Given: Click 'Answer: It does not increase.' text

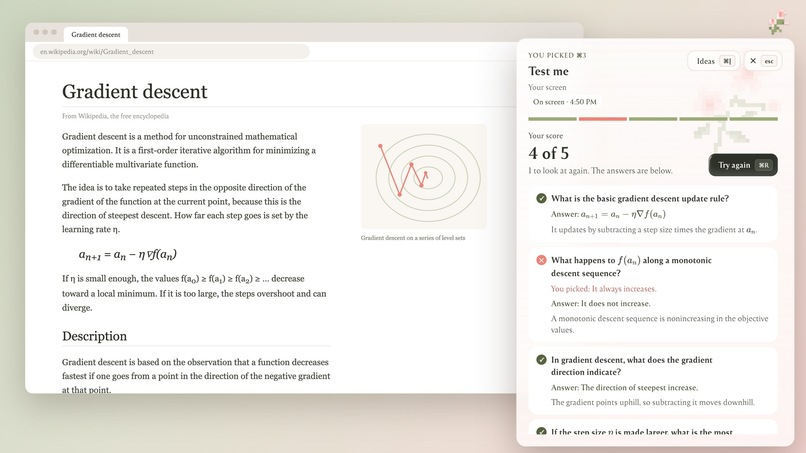Looking at the screenshot, I should pyautogui.click(x=600, y=303).
